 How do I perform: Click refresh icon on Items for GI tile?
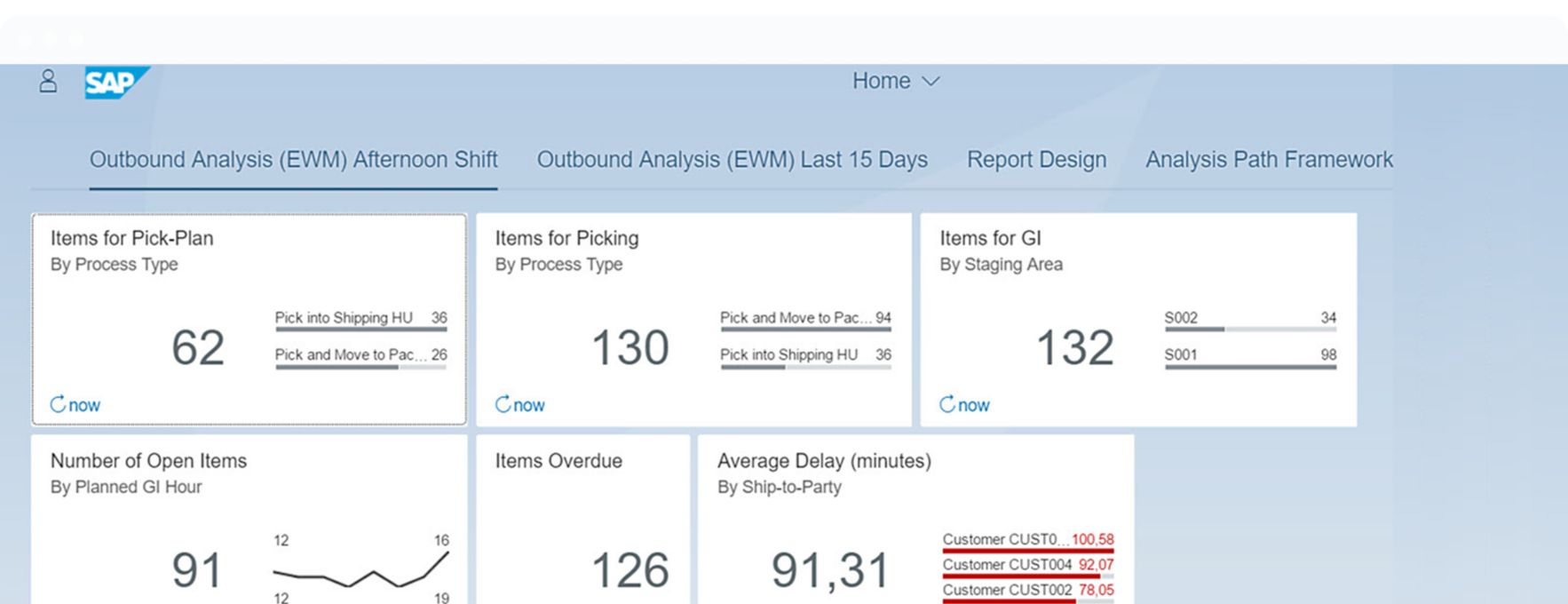tap(947, 405)
